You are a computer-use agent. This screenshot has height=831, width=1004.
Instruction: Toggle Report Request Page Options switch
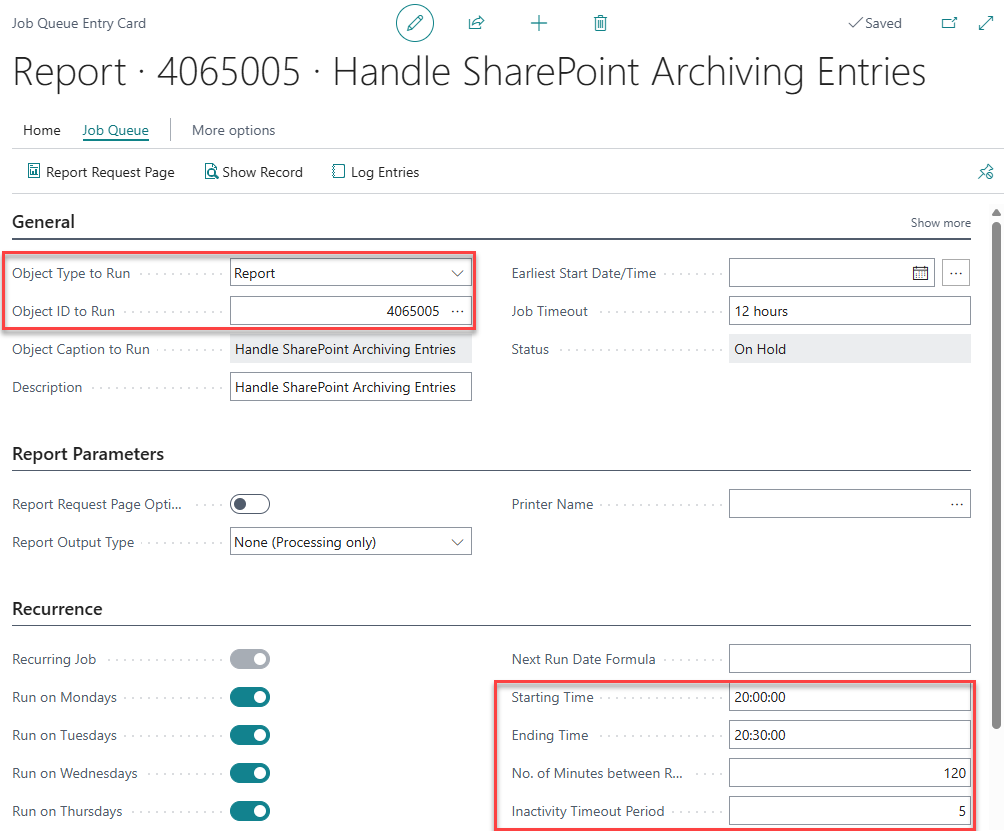[x=250, y=504]
